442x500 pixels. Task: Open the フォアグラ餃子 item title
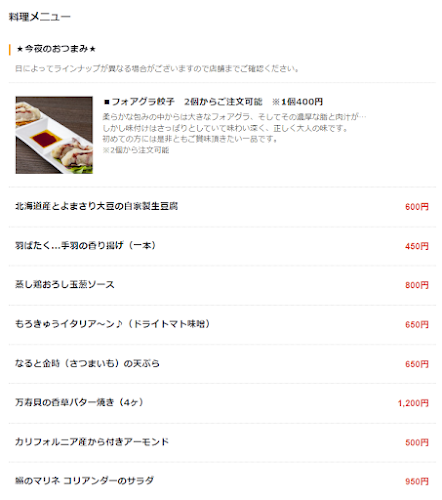(213, 102)
